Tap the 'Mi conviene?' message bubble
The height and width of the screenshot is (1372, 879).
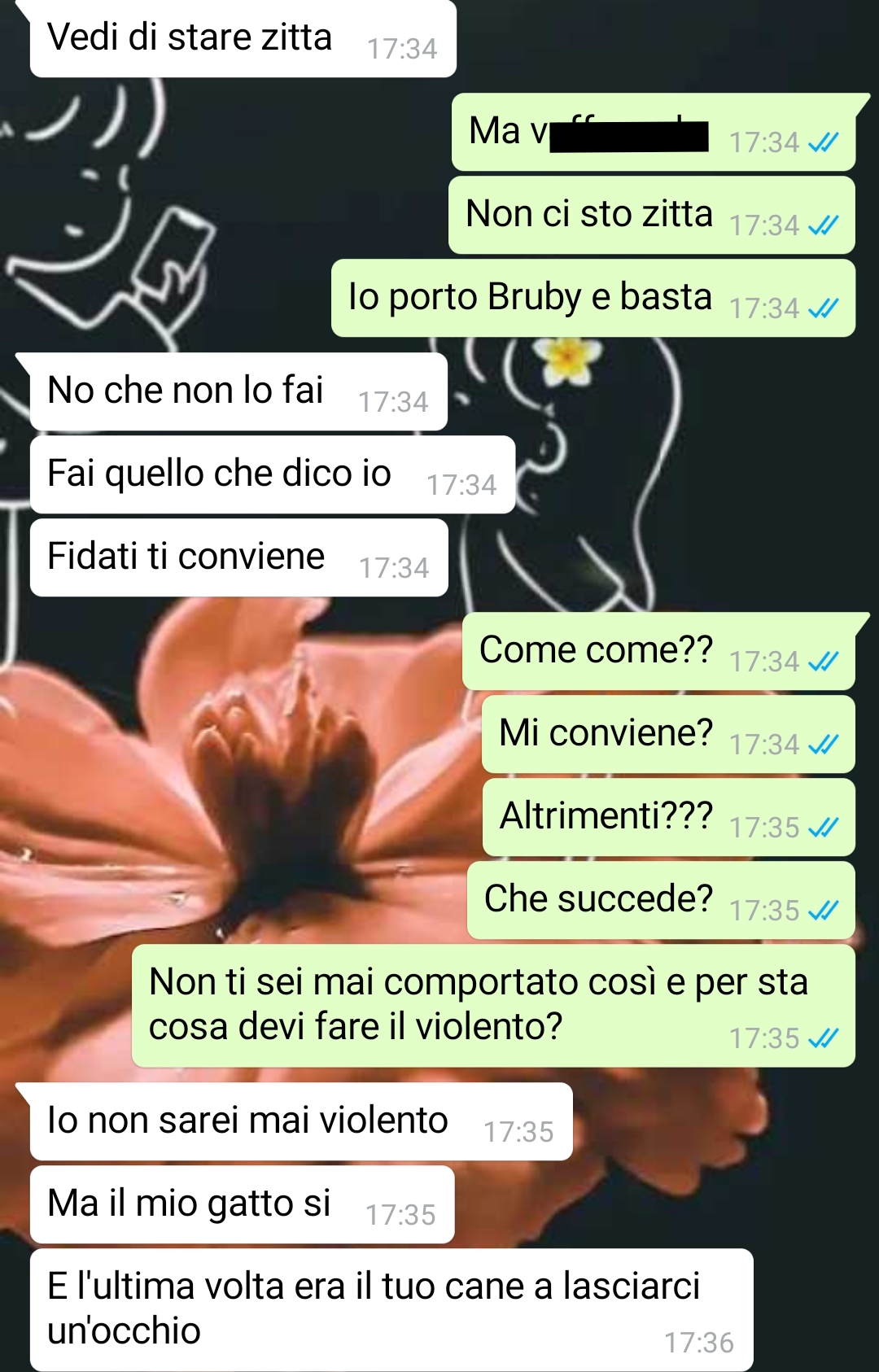coord(668,734)
